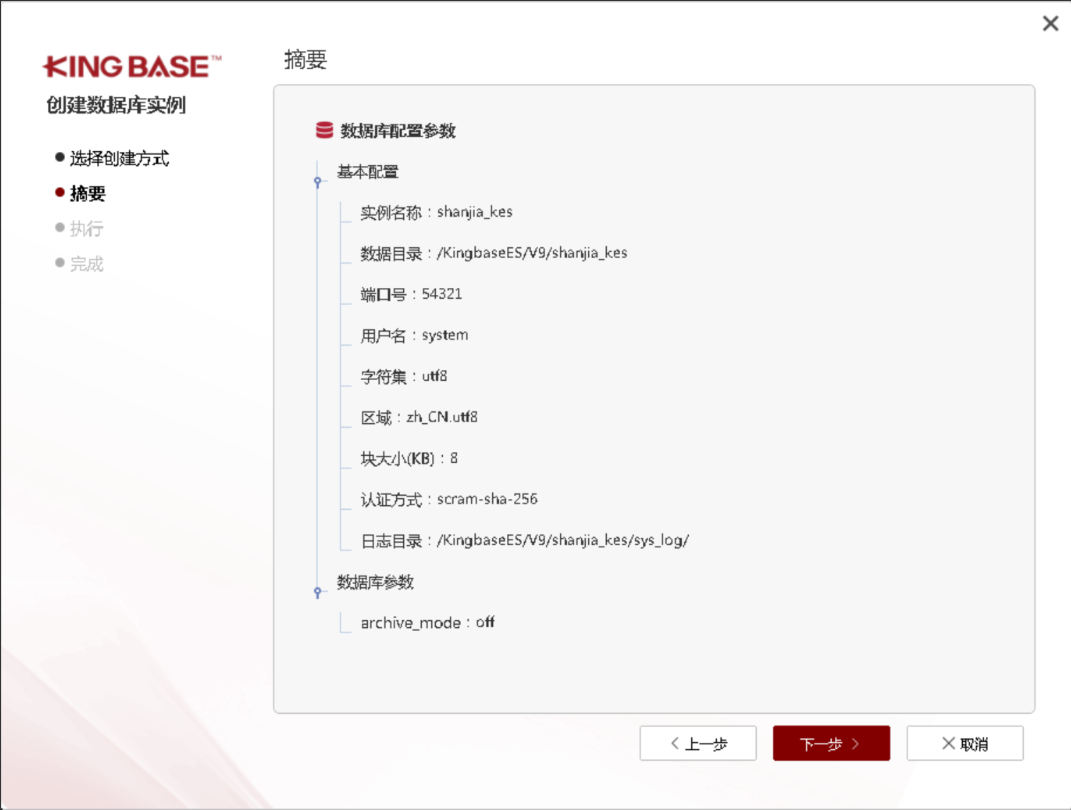Click the 下一步 next button
1071x810 pixels.
(831, 743)
